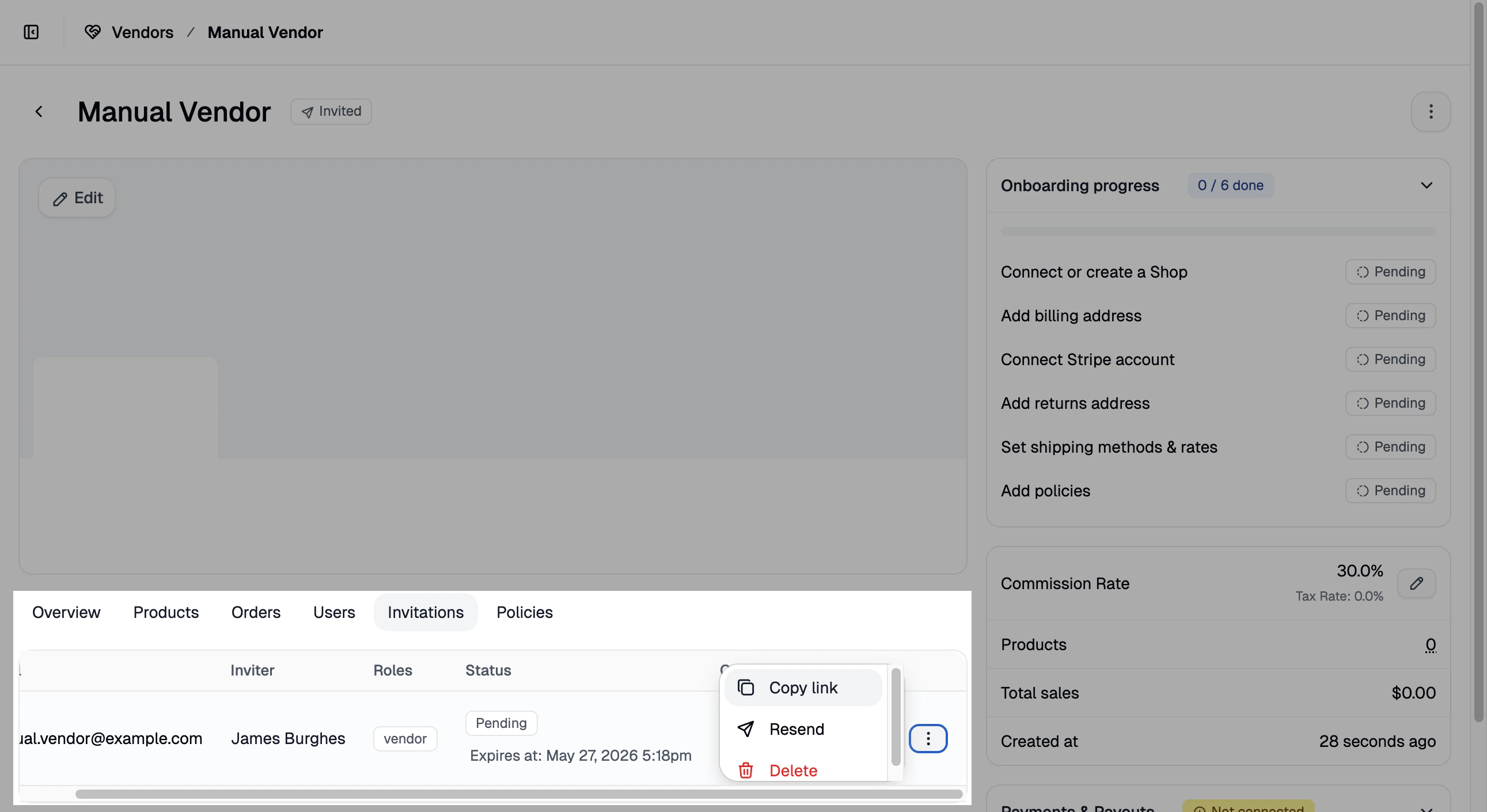The image size is (1487, 812).
Task: Choose Resend from the menu
Action: [x=803, y=729]
